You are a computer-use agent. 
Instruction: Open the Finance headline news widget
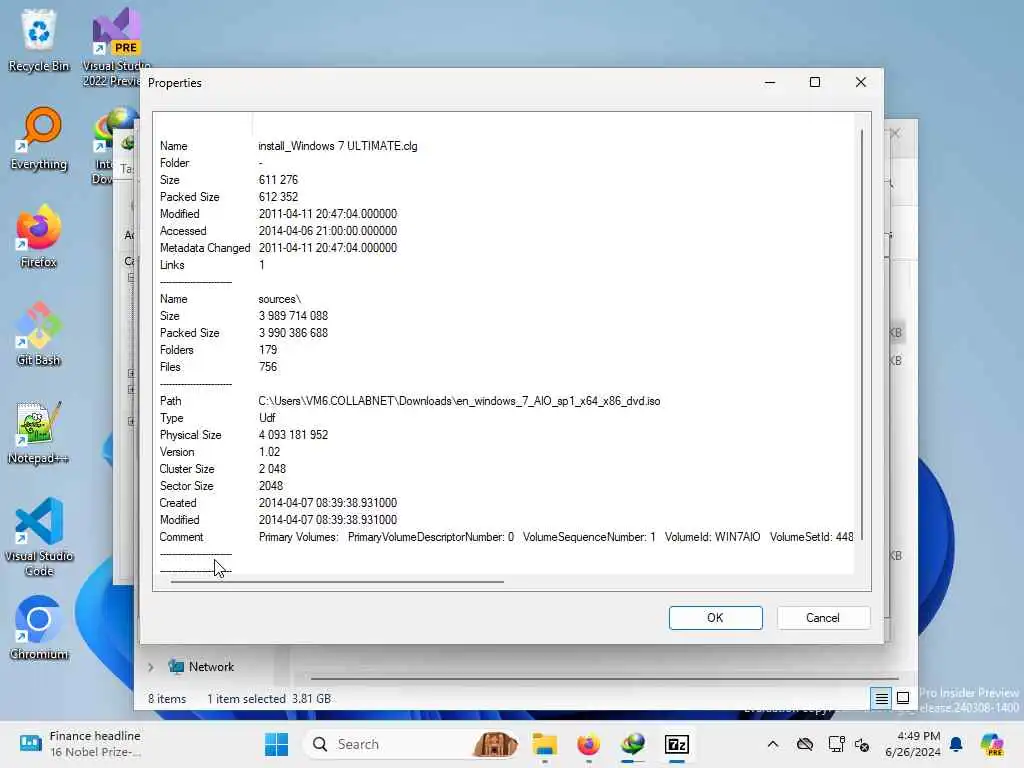click(x=80, y=744)
